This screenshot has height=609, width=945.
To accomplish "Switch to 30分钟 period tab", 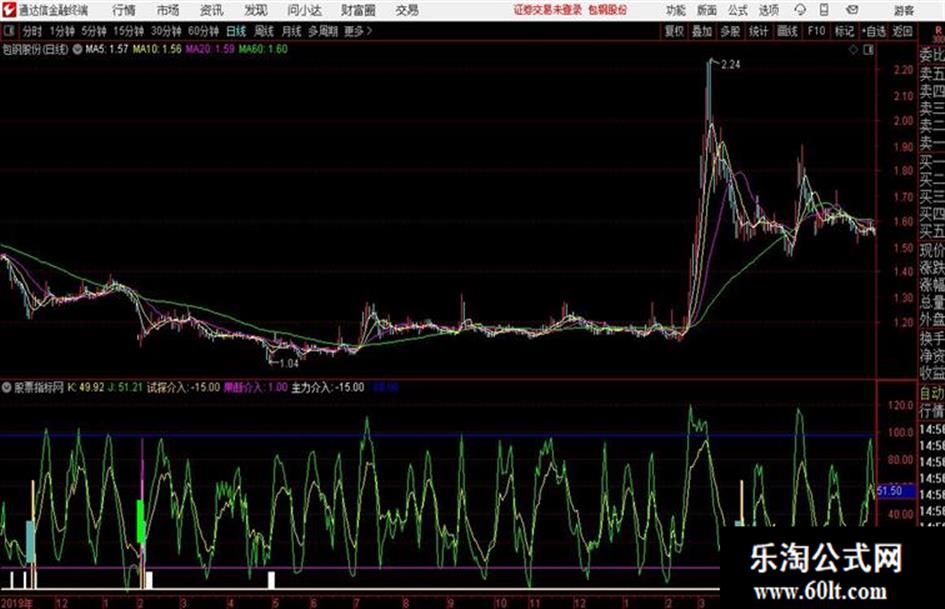I will [x=166, y=31].
